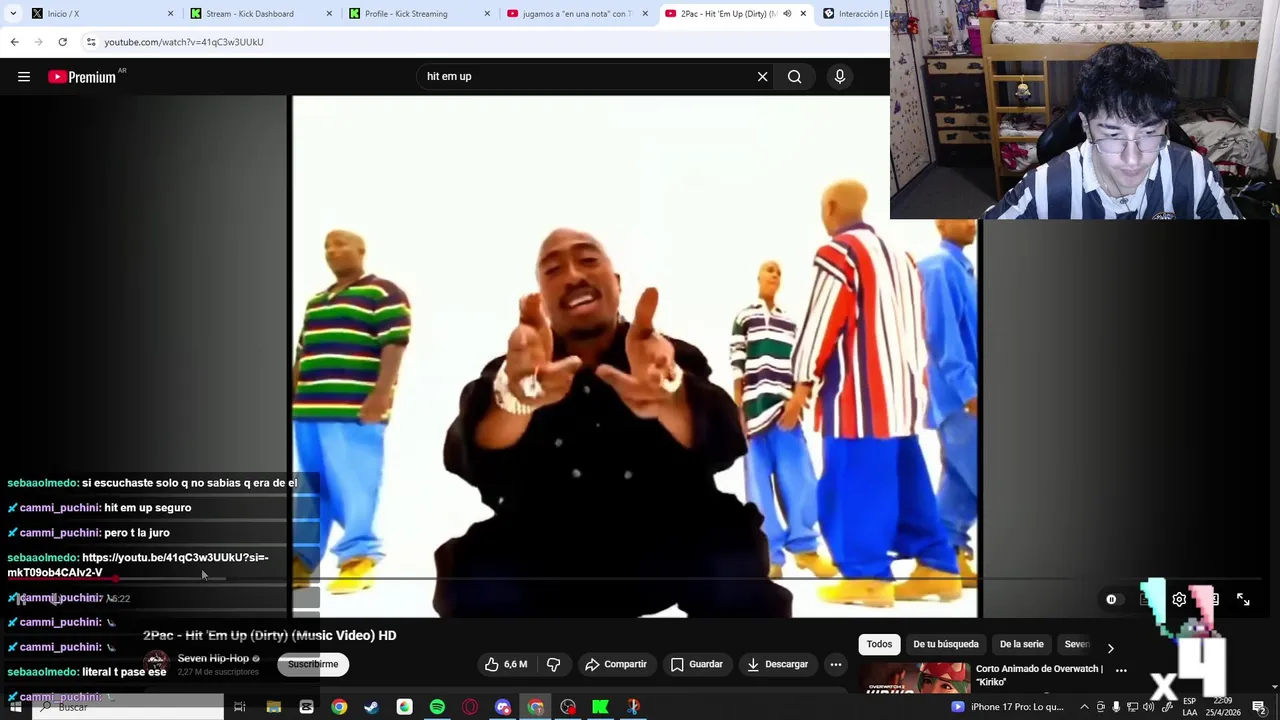Subscribe with the Suscribirme button

313,664
